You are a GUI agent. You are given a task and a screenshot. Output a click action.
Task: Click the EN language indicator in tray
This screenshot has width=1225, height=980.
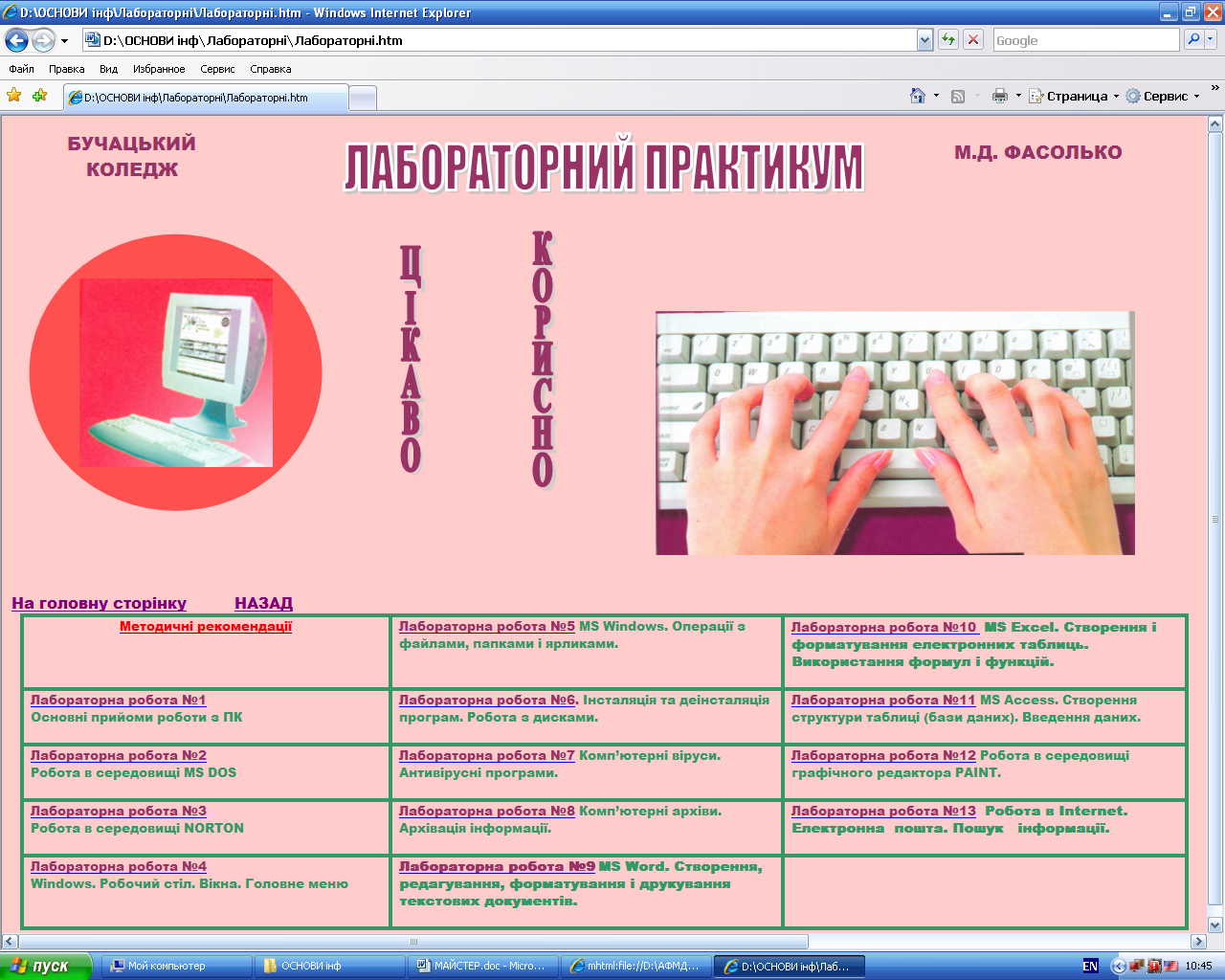click(1090, 966)
